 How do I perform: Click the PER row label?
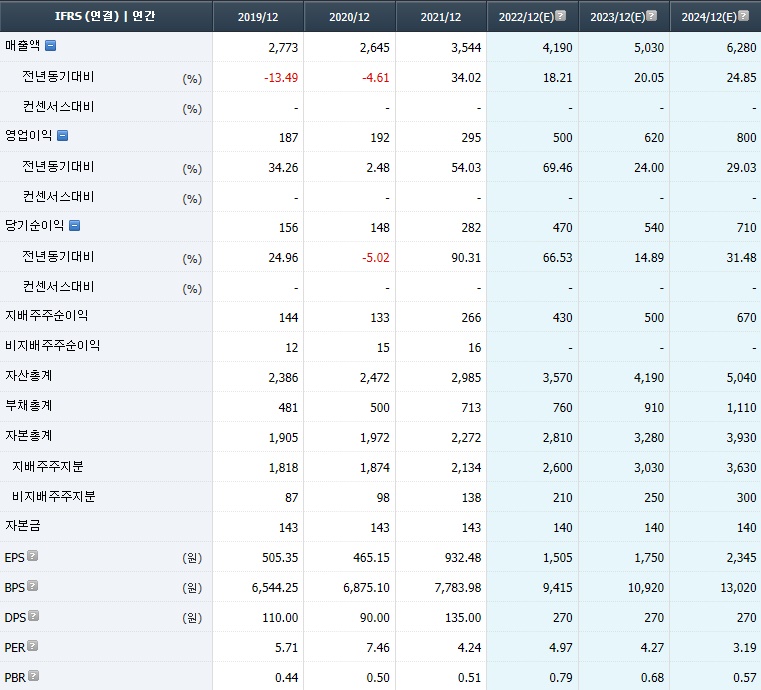15,648
